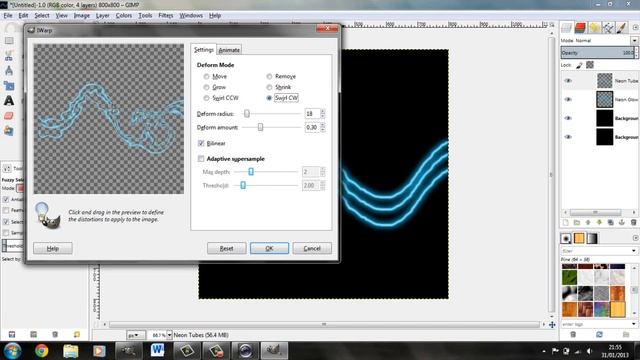Create a new layer in Layers panel

(x=566, y=222)
